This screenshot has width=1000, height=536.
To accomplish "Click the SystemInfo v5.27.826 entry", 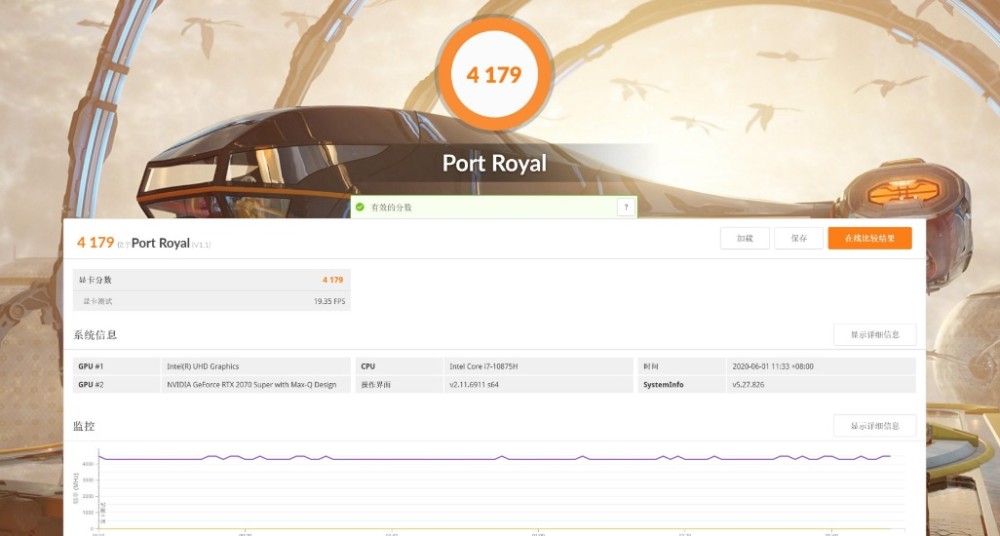I will 777,385.
